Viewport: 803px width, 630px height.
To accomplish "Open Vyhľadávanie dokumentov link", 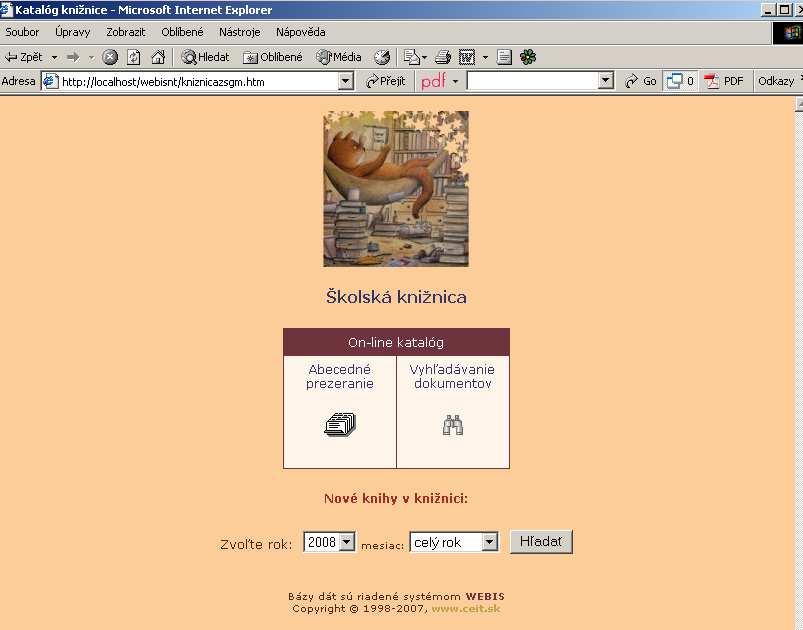I will coord(453,376).
